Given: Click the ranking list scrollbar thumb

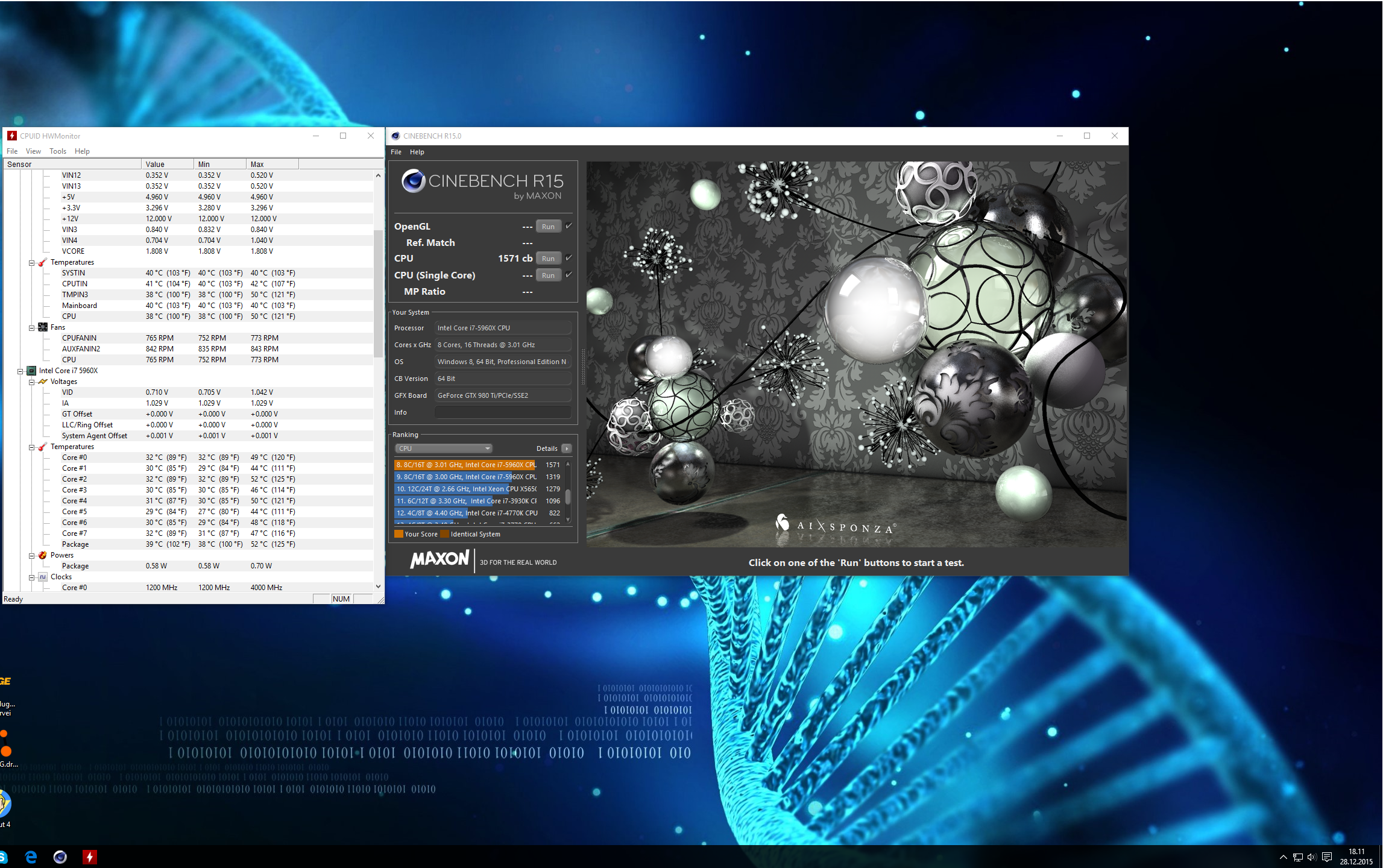Looking at the screenshot, I should 568,496.
